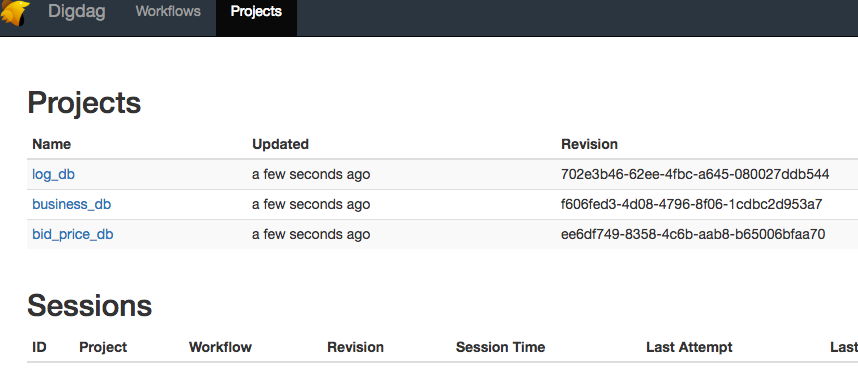
Task: Click the Last Attempt column header
Action: coord(689,347)
